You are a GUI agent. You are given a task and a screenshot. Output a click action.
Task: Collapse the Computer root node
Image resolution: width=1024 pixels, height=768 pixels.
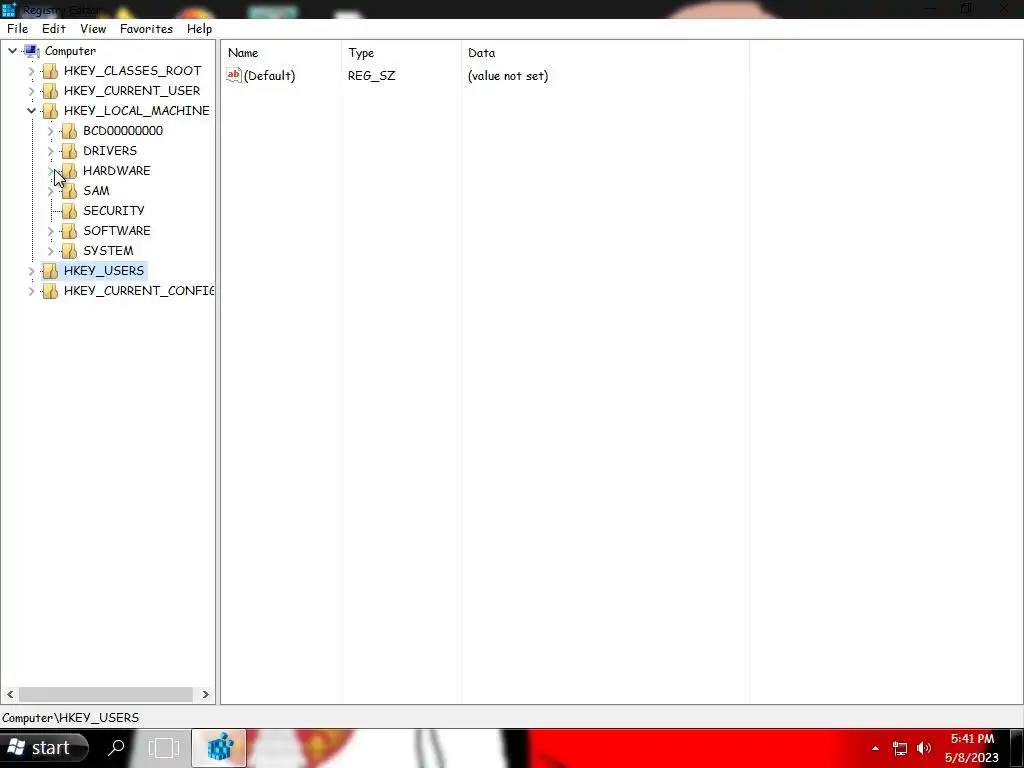12,50
